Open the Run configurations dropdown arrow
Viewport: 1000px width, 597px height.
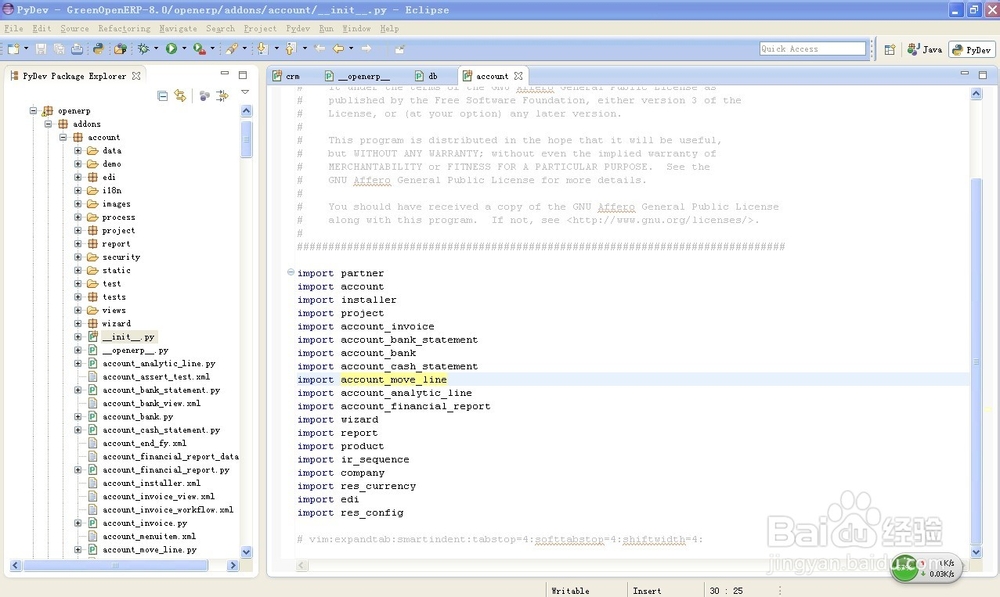coord(184,48)
